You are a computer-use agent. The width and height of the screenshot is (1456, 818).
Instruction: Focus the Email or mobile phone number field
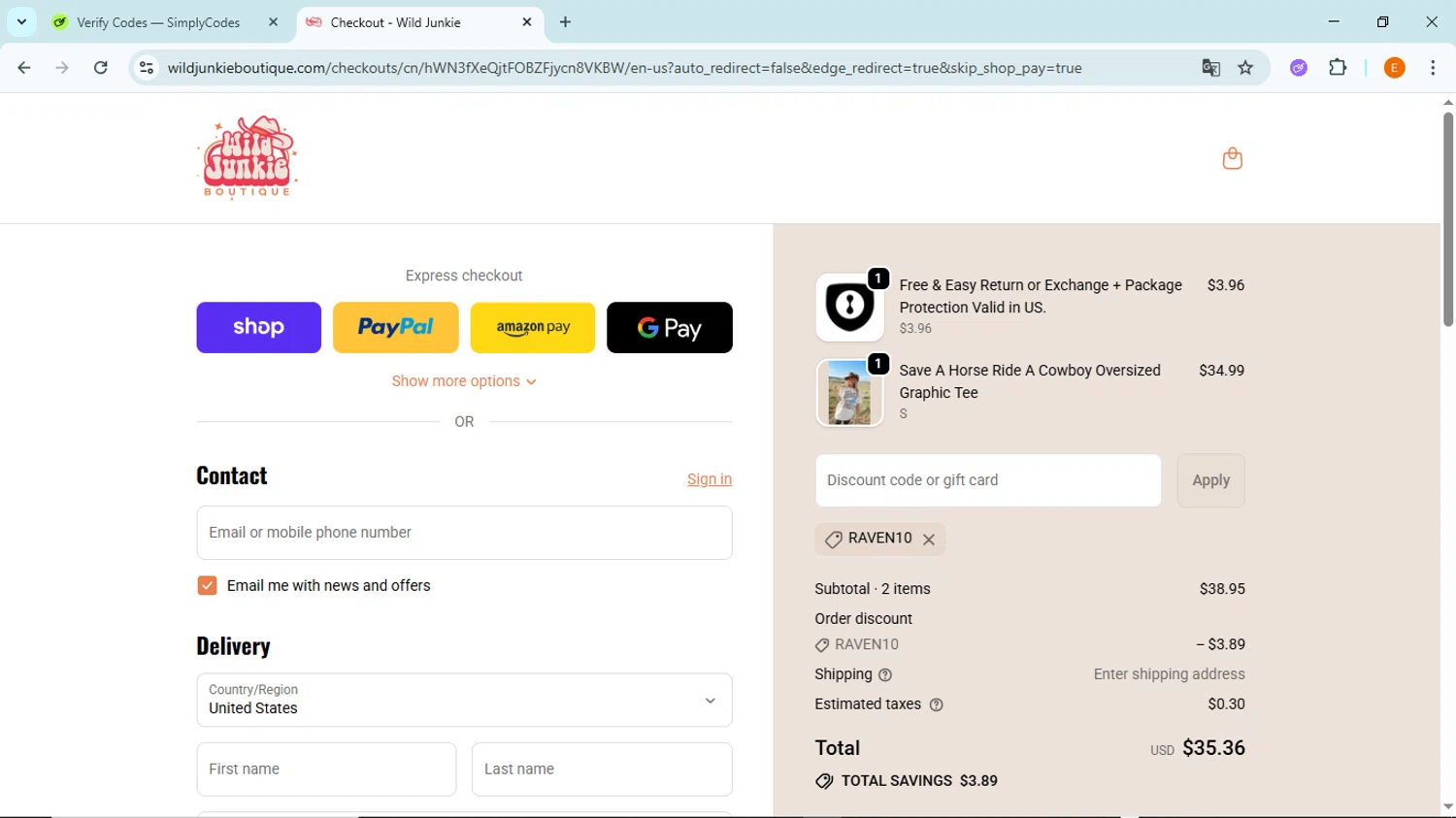tap(464, 533)
